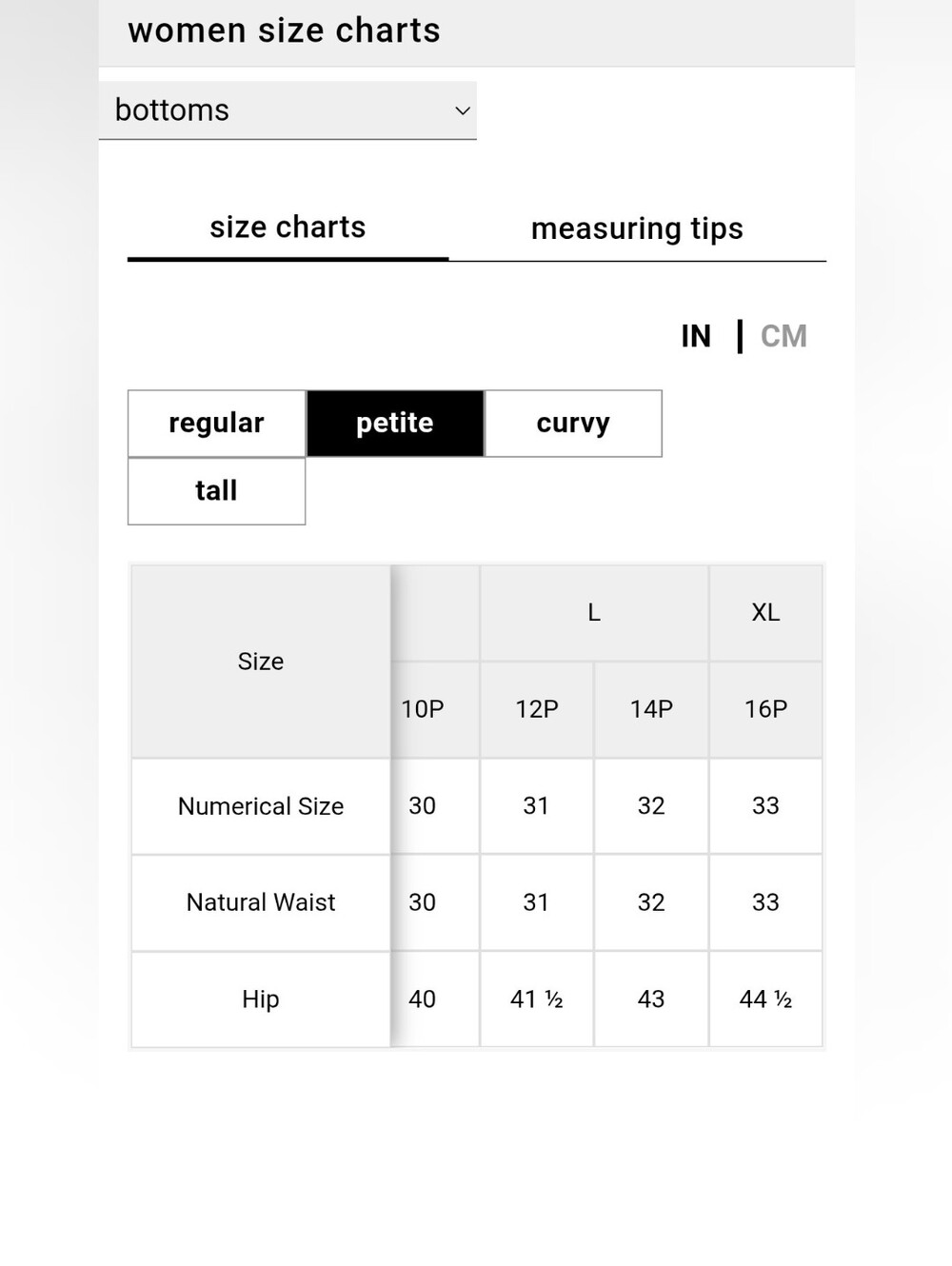Click the dropdown chevron arrow icon

click(x=463, y=110)
